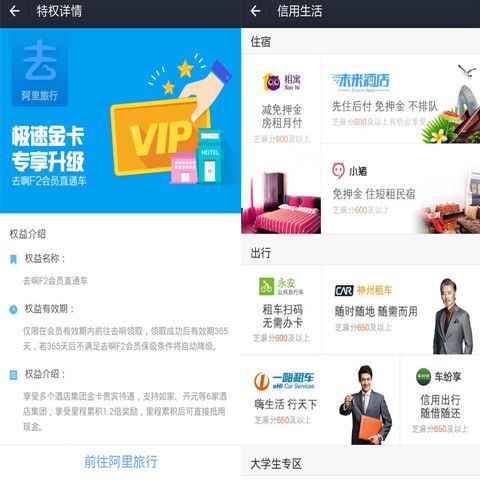The image size is (480, 480).
Task: Tap the 未来酒店 logo
Action: pos(360,82)
